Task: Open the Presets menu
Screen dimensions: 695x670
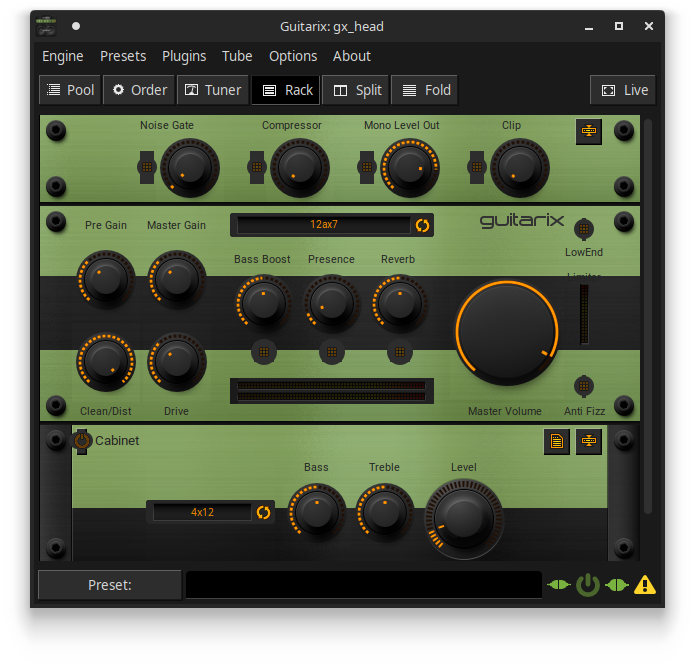Action: coord(123,56)
